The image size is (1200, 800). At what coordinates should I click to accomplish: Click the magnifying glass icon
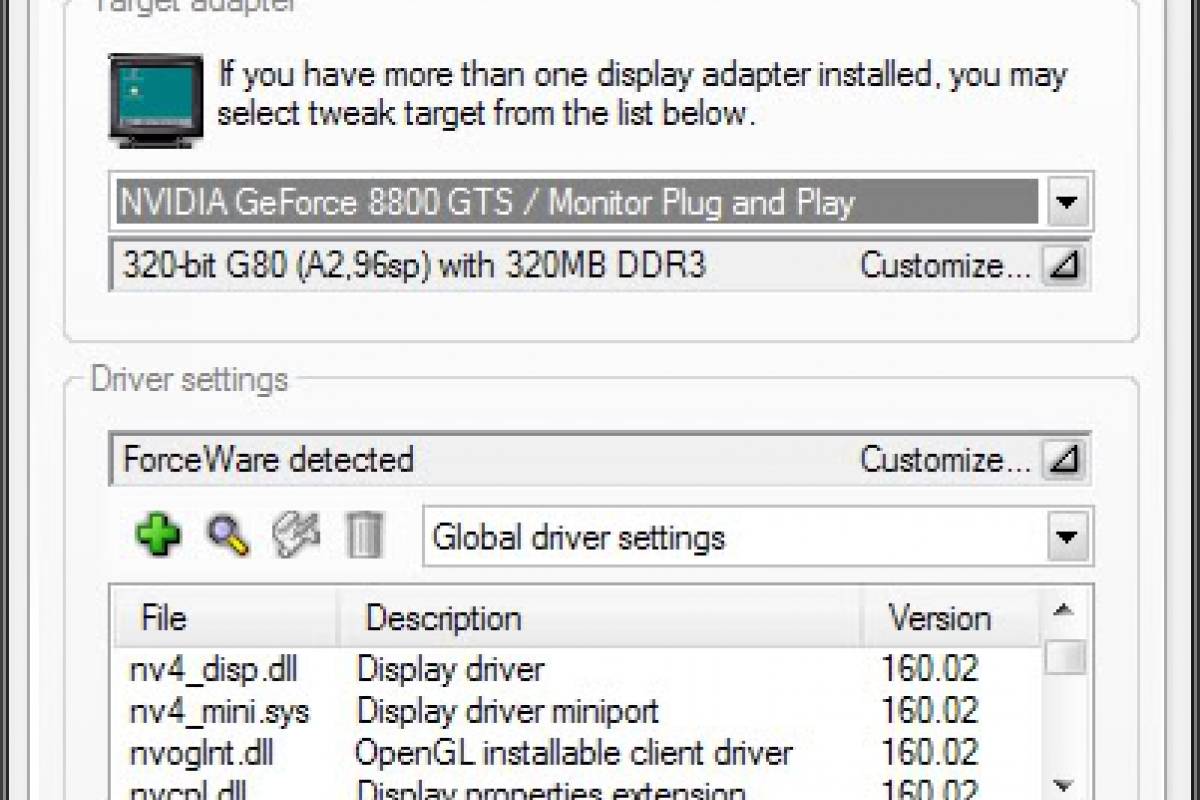tap(228, 536)
